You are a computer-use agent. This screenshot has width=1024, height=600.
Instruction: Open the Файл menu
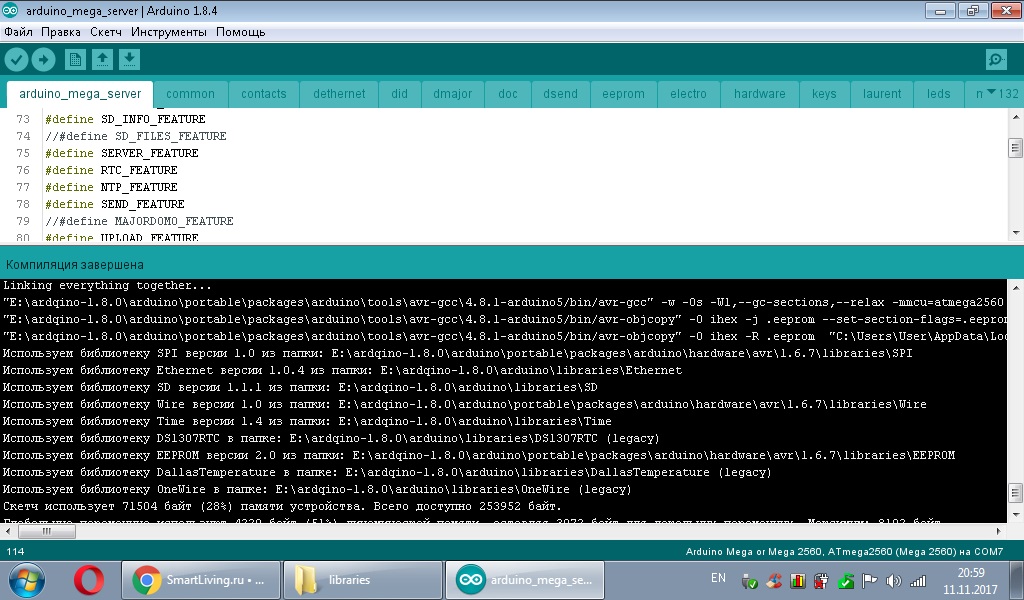pos(18,32)
